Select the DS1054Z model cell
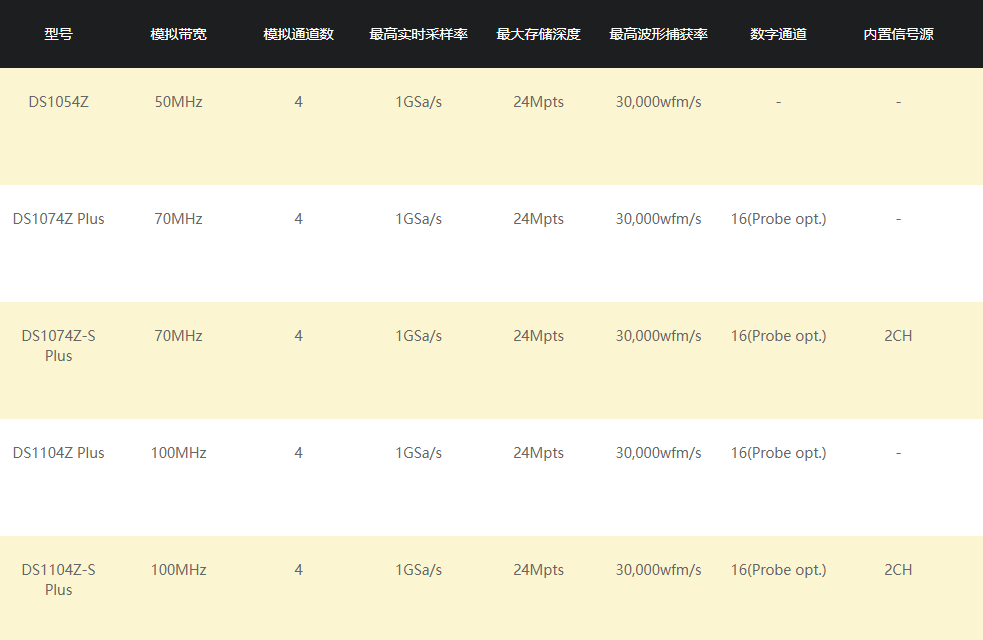Screen dimensions: 983x640 click(58, 102)
